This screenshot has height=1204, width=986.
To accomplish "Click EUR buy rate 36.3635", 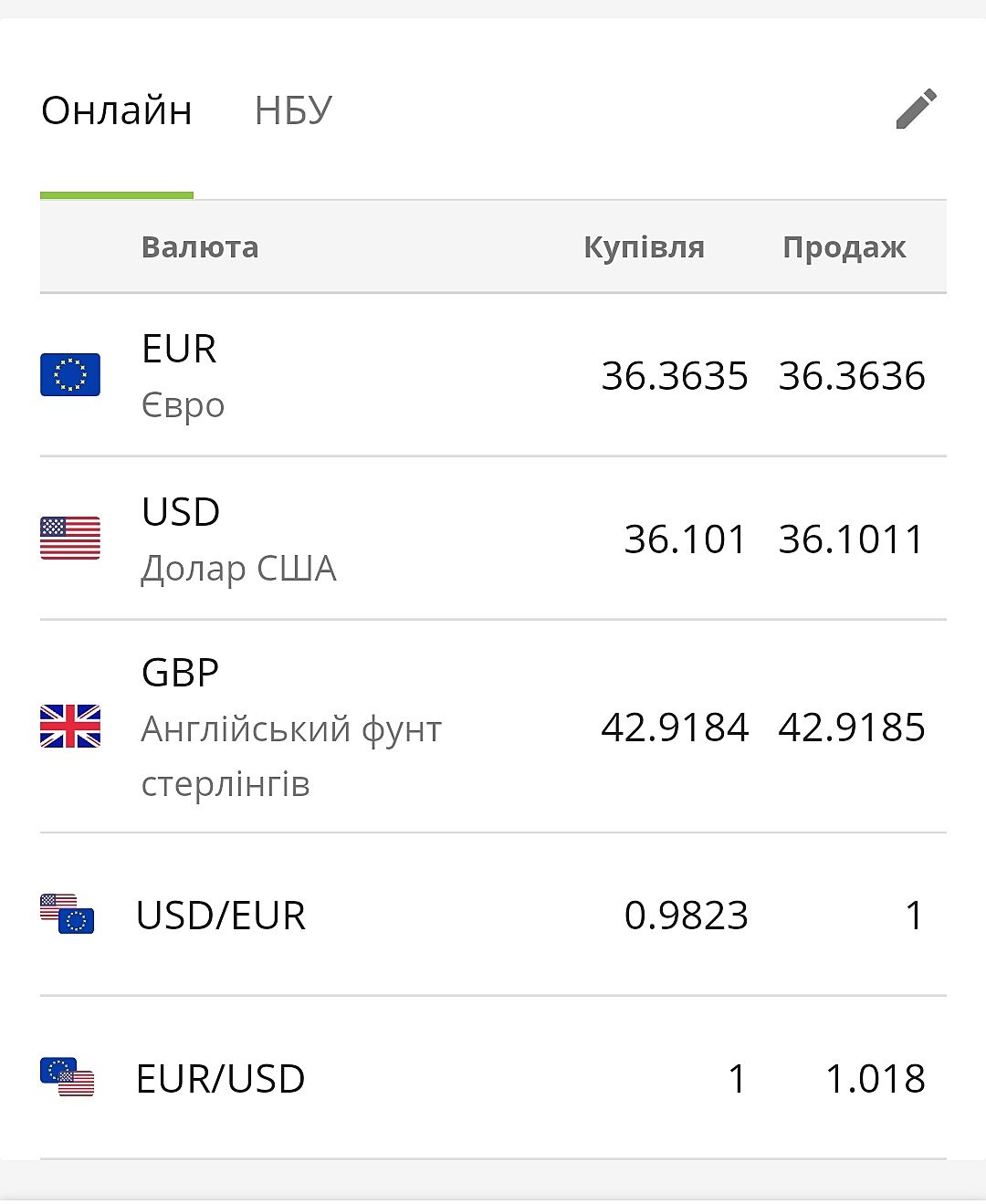I will pos(674,376).
